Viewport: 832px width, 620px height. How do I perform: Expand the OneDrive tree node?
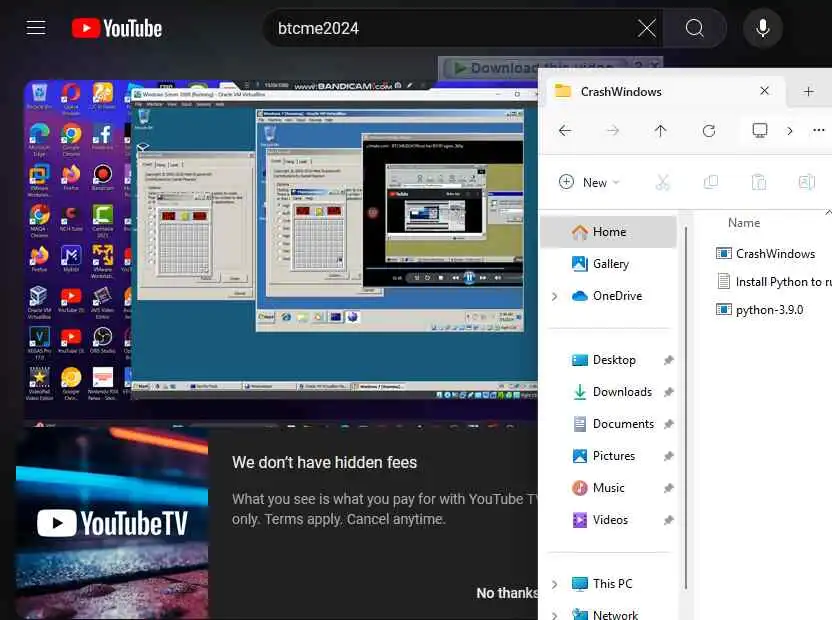554,296
